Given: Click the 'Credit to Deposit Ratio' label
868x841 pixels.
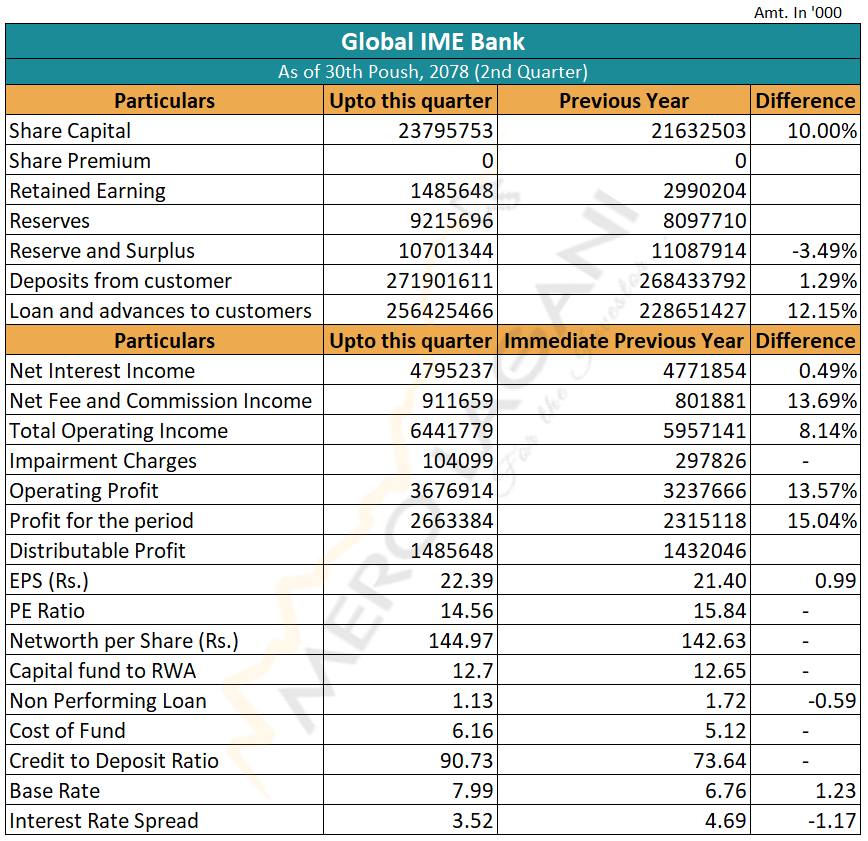Looking at the screenshot, I should [x=114, y=761].
